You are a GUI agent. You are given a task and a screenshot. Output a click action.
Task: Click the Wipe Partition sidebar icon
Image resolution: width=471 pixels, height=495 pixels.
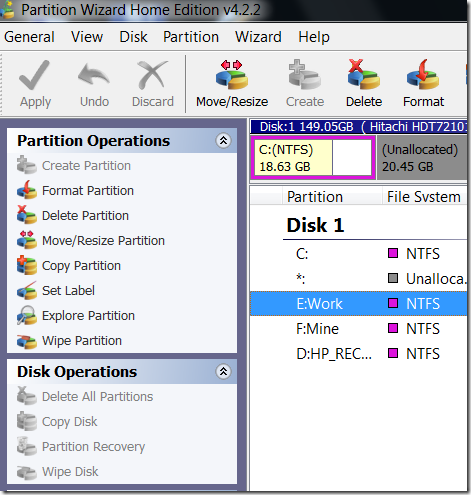click(x=26, y=341)
